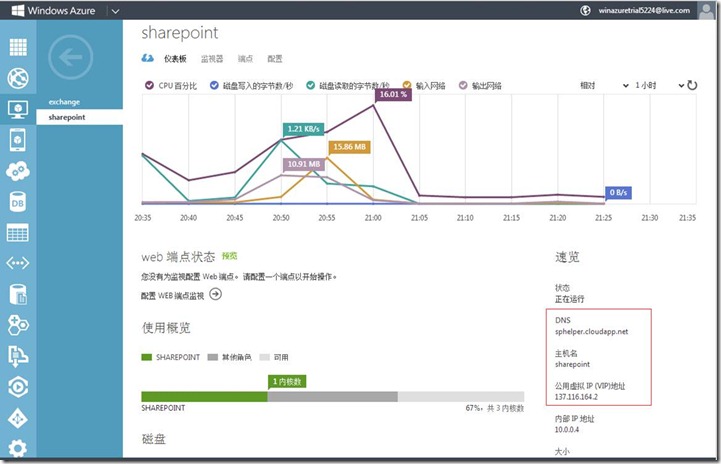Click the 1 内核数 cores label
Viewport: 721px width, 464px height.
pos(287,382)
